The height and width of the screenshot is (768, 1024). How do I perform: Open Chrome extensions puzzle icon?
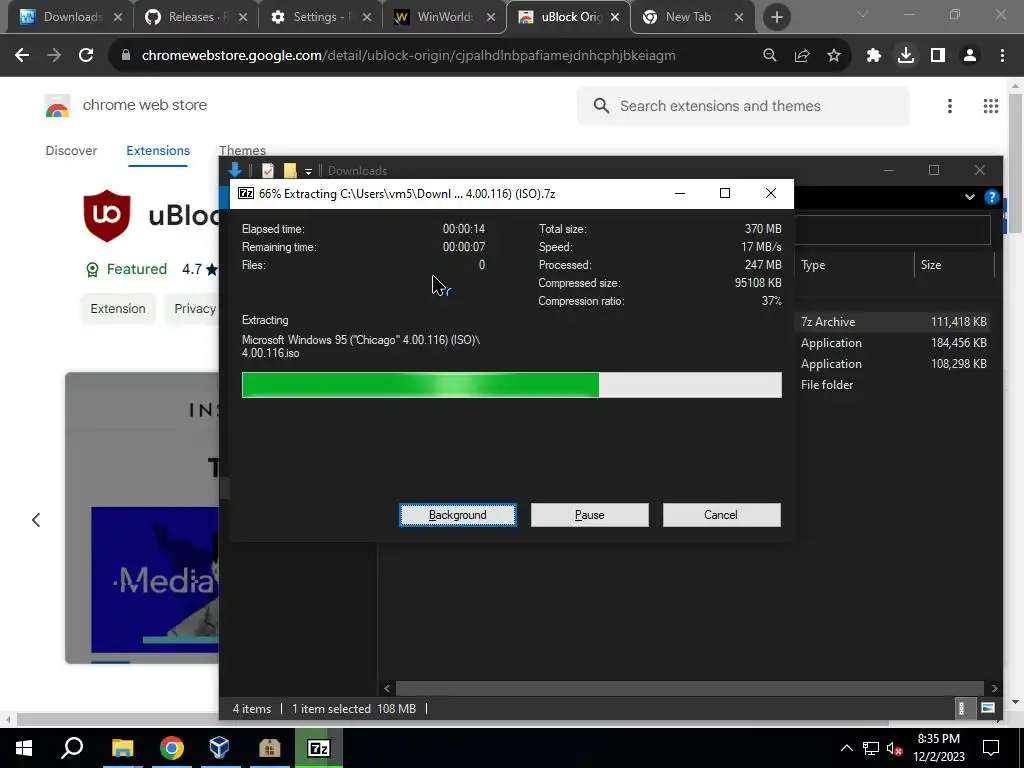pyautogui.click(x=873, y=56)
